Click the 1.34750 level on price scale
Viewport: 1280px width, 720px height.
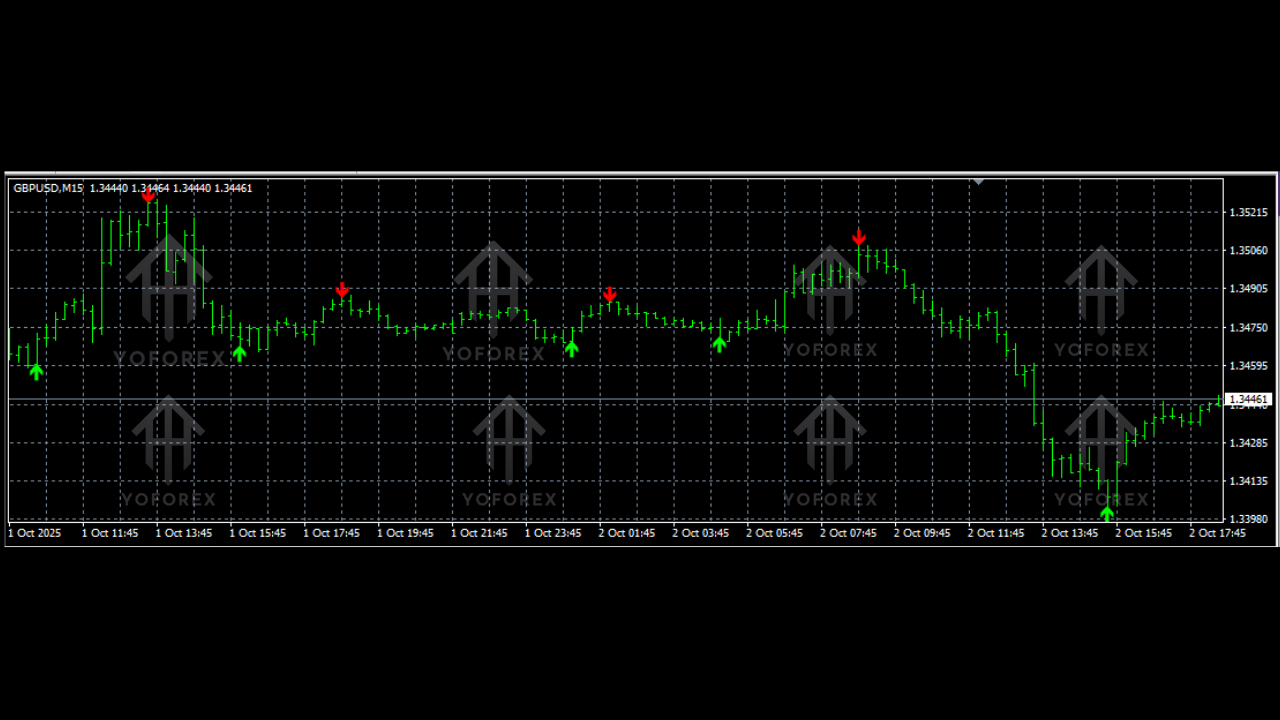(x=1249, y=328)
